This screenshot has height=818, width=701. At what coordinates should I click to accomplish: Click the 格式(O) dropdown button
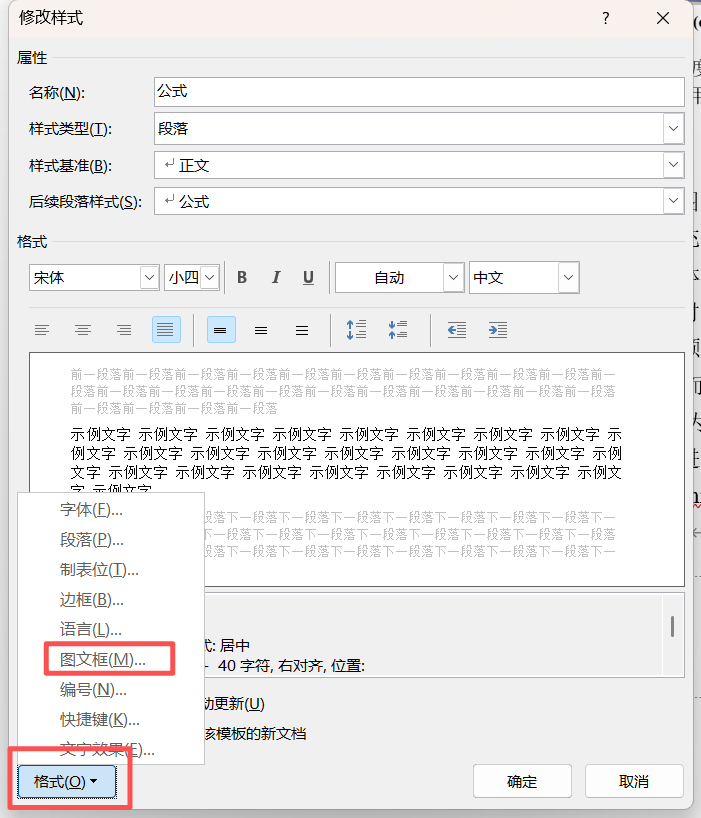tap(67, 781)
